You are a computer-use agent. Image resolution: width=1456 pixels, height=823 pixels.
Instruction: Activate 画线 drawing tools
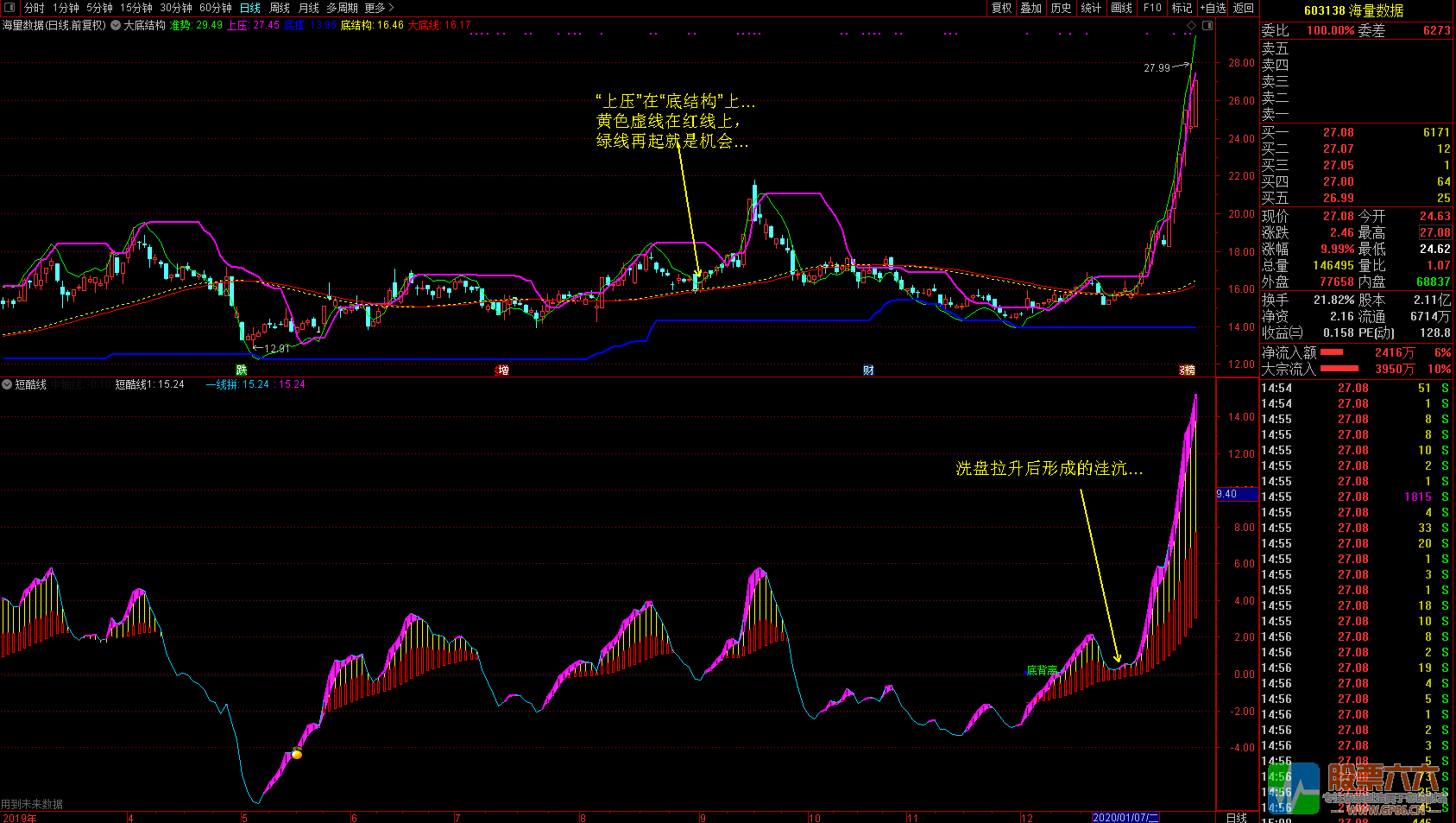(1122, 8)
